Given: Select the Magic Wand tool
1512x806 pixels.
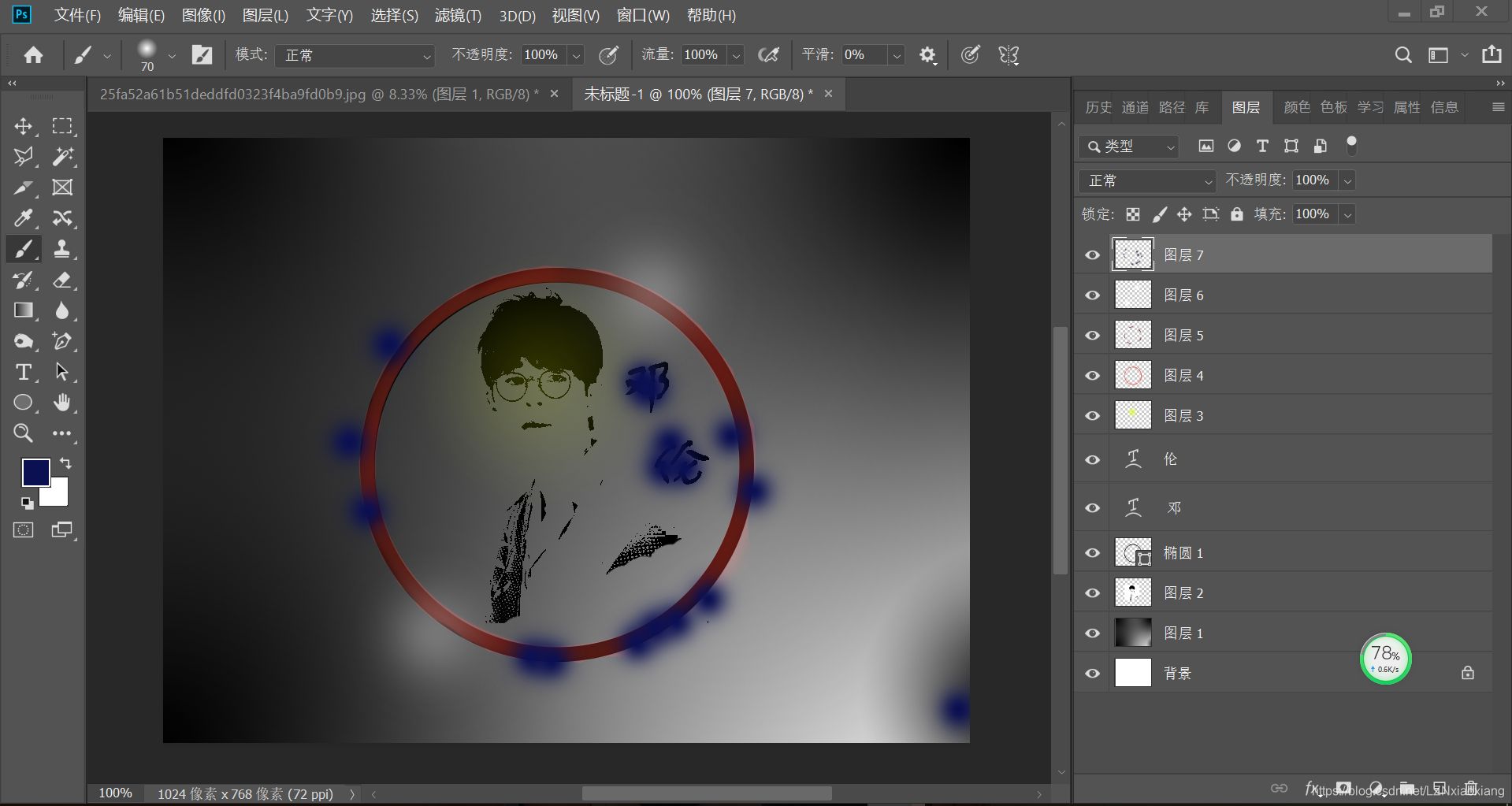Looking at the screenshot, I should (x=62, y=157).
